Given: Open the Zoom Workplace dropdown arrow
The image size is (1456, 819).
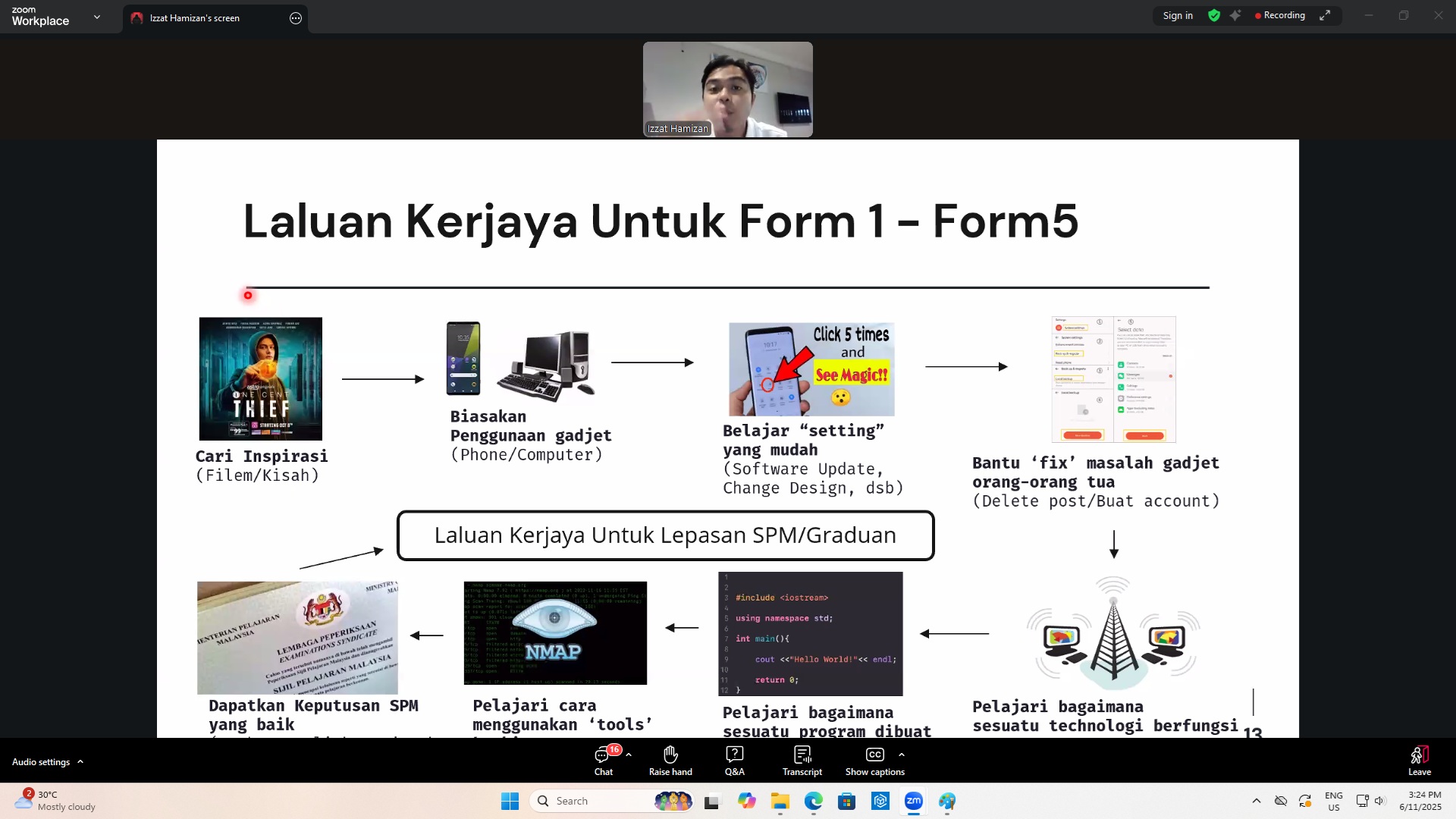Looking at the screenshot, I should pos(96,17).
